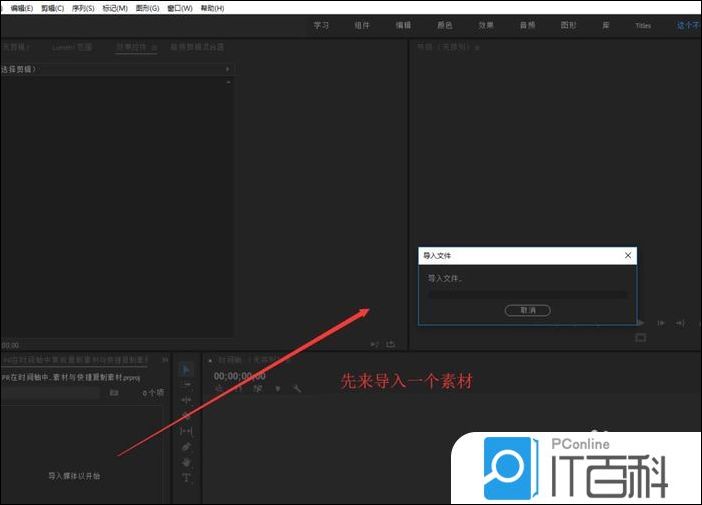Image resolution: width=702 pixels, height=505 pixels.
Task: Open the 标记(M) menu
Action: [x=115, y=8]
